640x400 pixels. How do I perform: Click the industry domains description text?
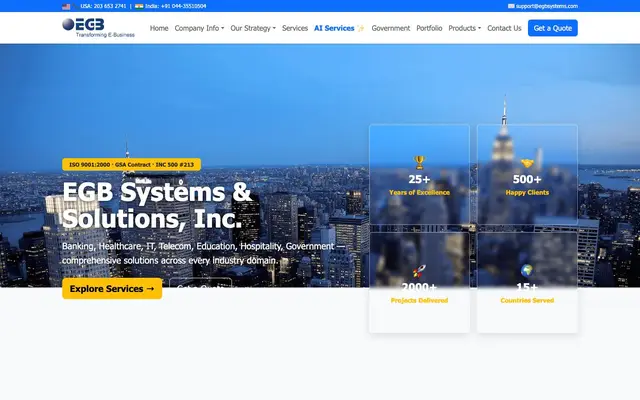pos(203,253)
